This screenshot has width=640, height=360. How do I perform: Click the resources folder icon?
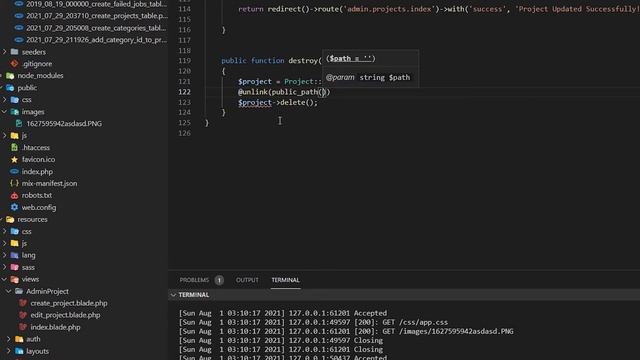(10, 220)
